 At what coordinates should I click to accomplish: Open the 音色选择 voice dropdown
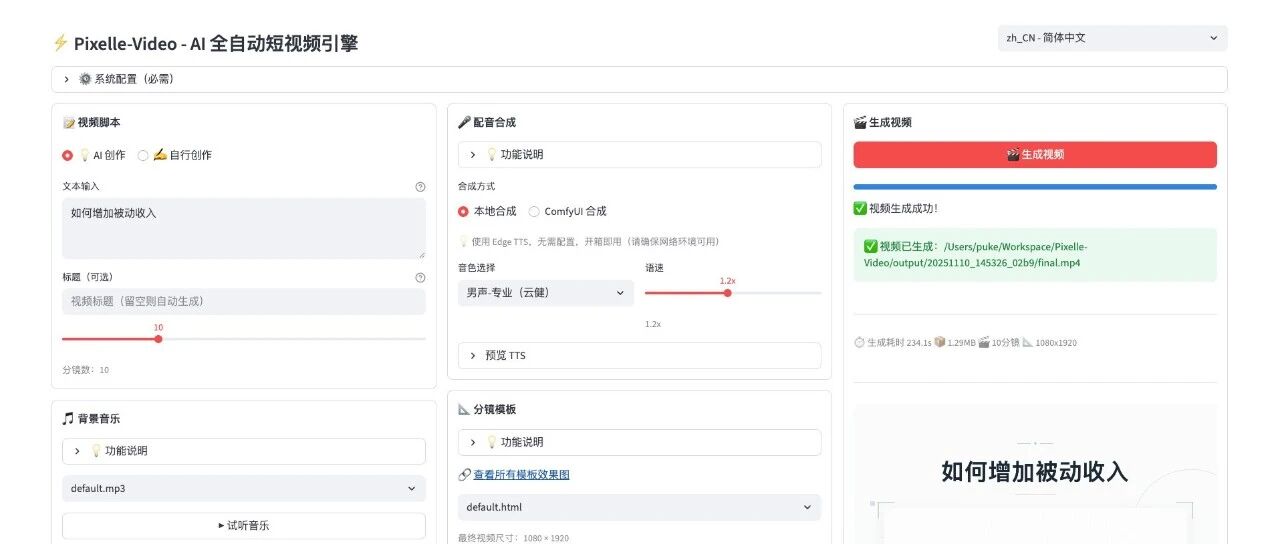(546, 293)
